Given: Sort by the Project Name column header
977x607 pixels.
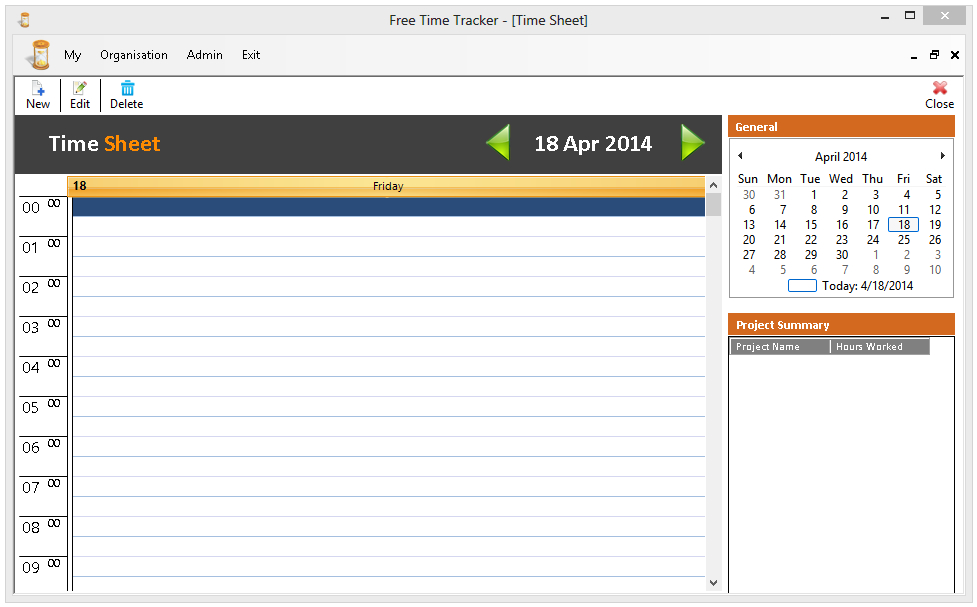Looking at the screenshot, I should [779, 347].
